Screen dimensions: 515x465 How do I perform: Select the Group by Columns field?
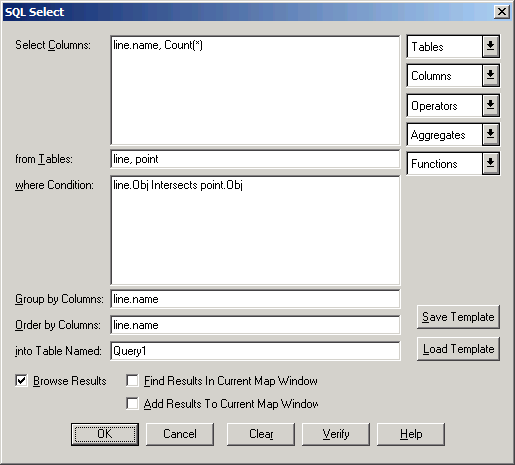pos(255,299)
